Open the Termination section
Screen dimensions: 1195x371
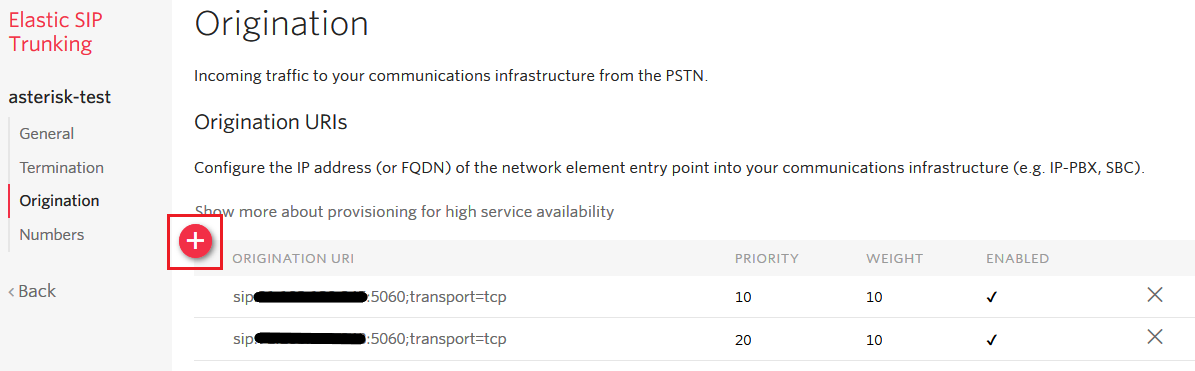click(x=62, y=168)
